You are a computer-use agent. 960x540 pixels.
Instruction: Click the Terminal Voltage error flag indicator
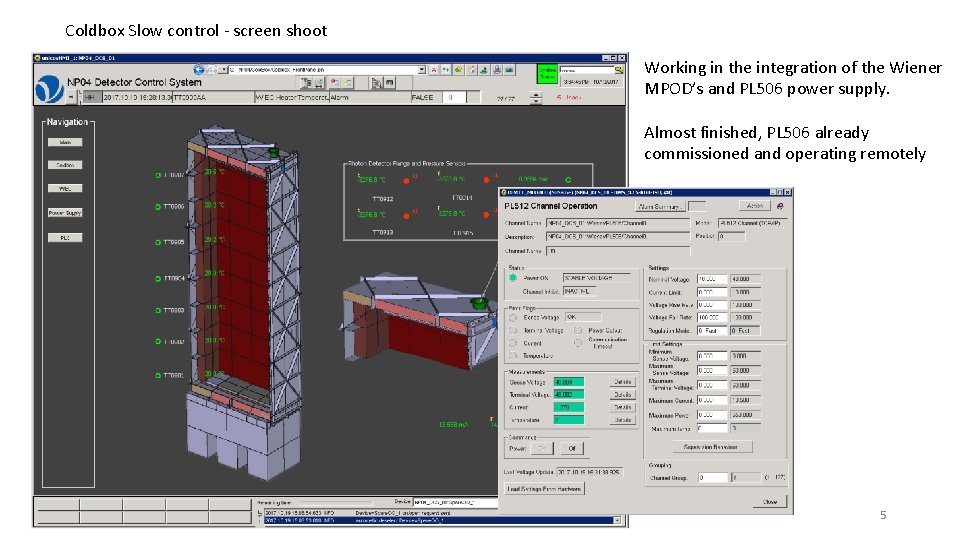(x=513, y=331)
